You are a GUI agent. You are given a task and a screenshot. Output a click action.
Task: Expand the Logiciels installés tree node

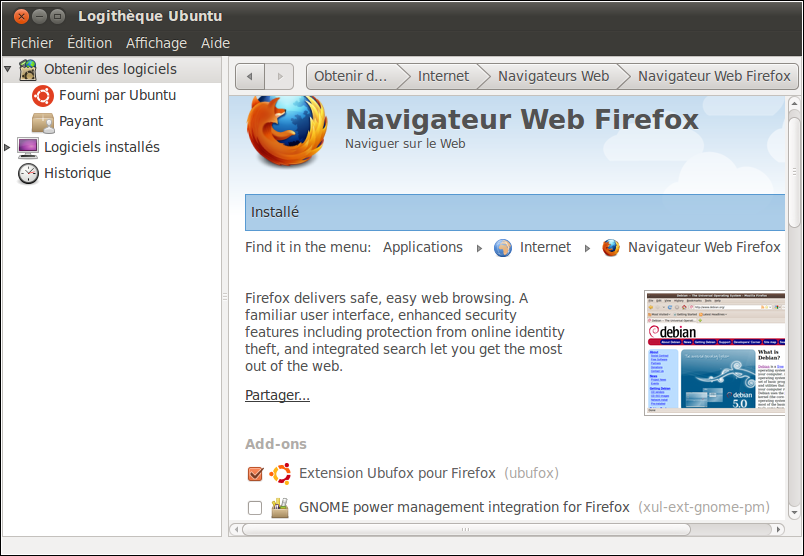click(x=7, y=147)
